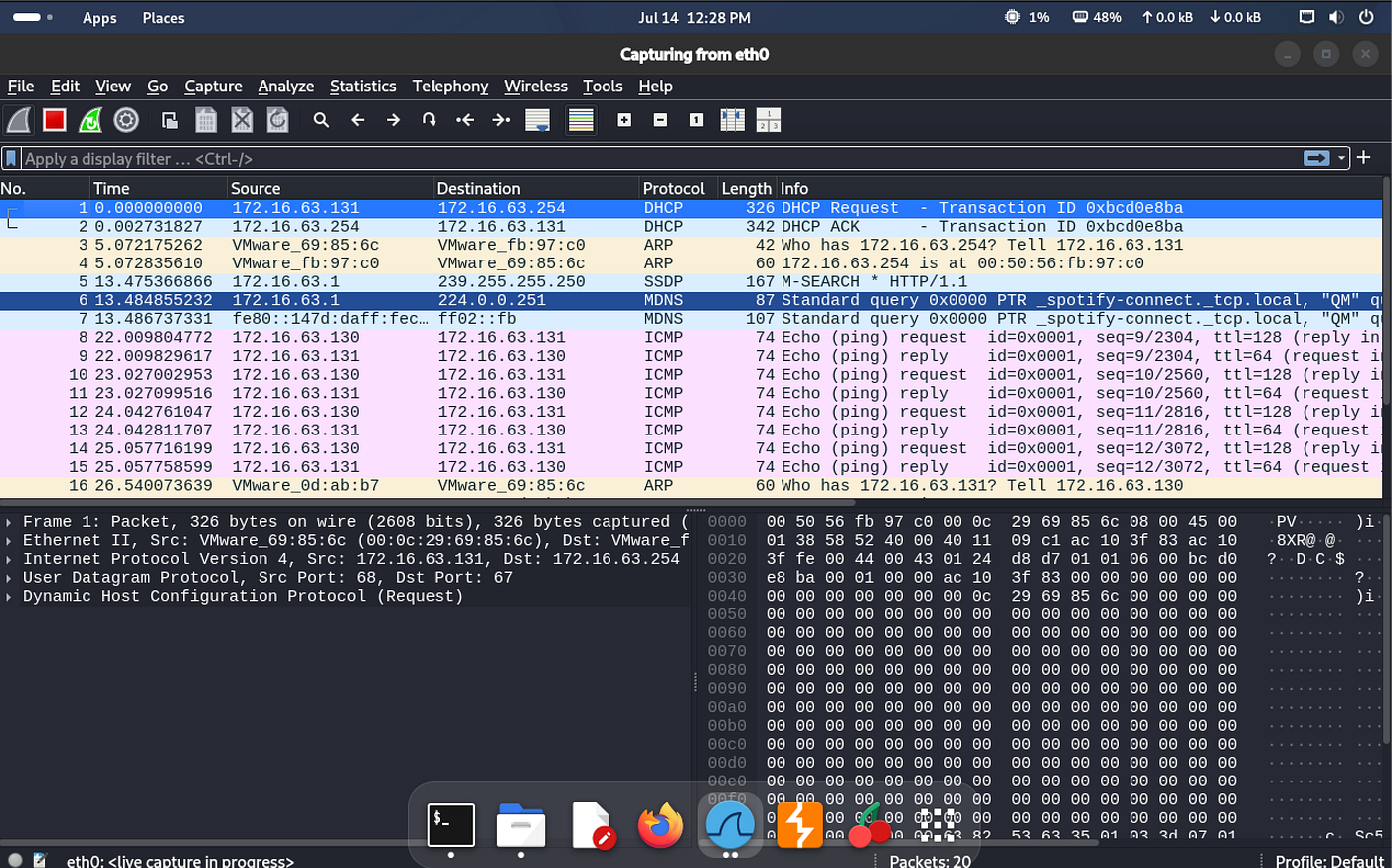Open the Wireless menu

[x=536, y=87]
